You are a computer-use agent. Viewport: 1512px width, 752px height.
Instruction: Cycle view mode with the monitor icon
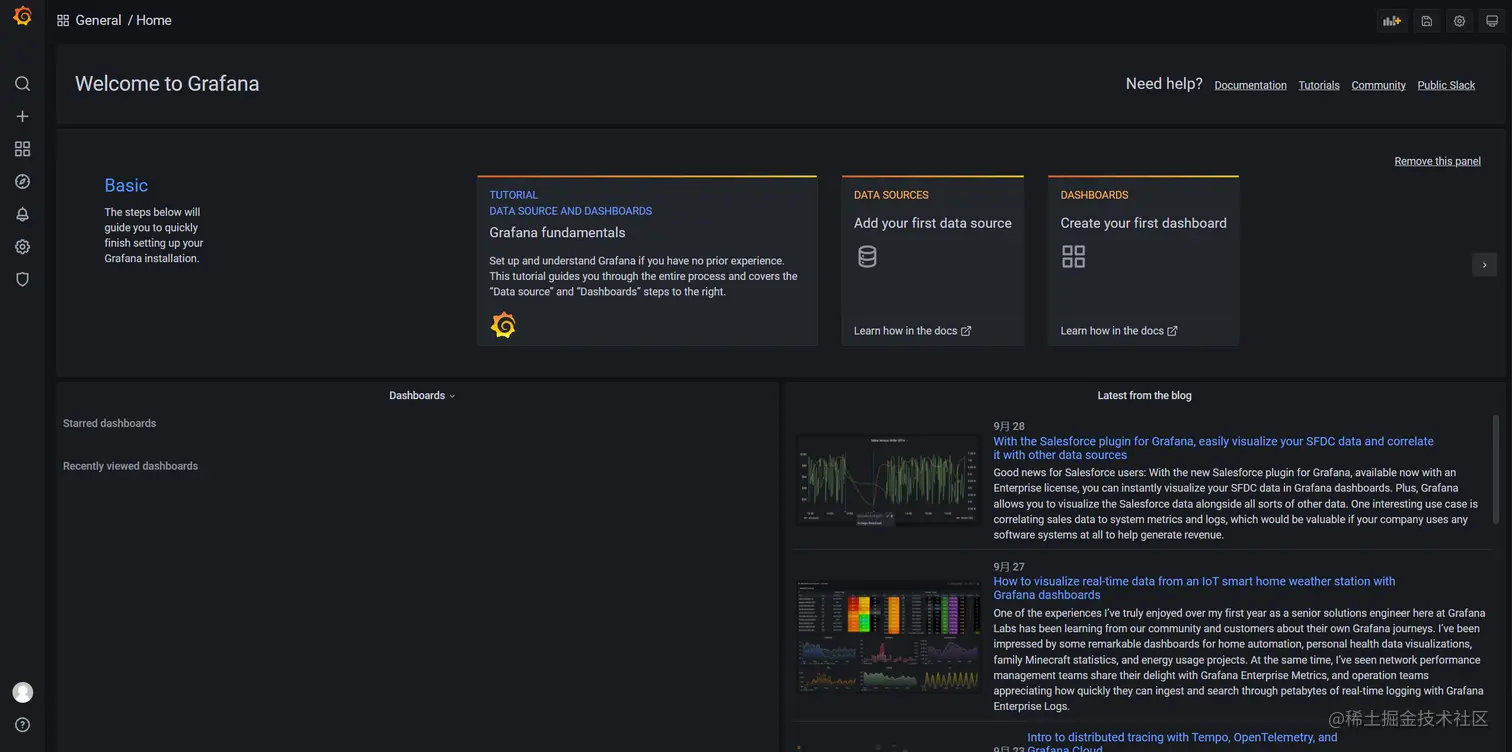[x=1492, y=21]
